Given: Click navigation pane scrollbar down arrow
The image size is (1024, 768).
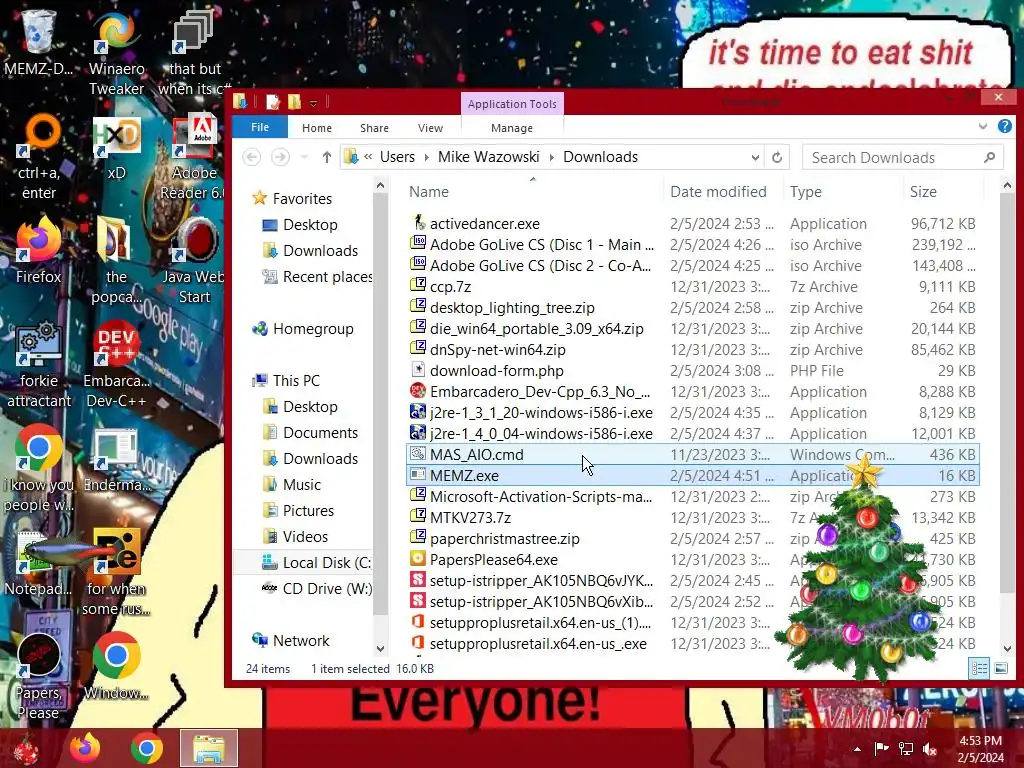Looking at the screenshot, I should point(380,648).
